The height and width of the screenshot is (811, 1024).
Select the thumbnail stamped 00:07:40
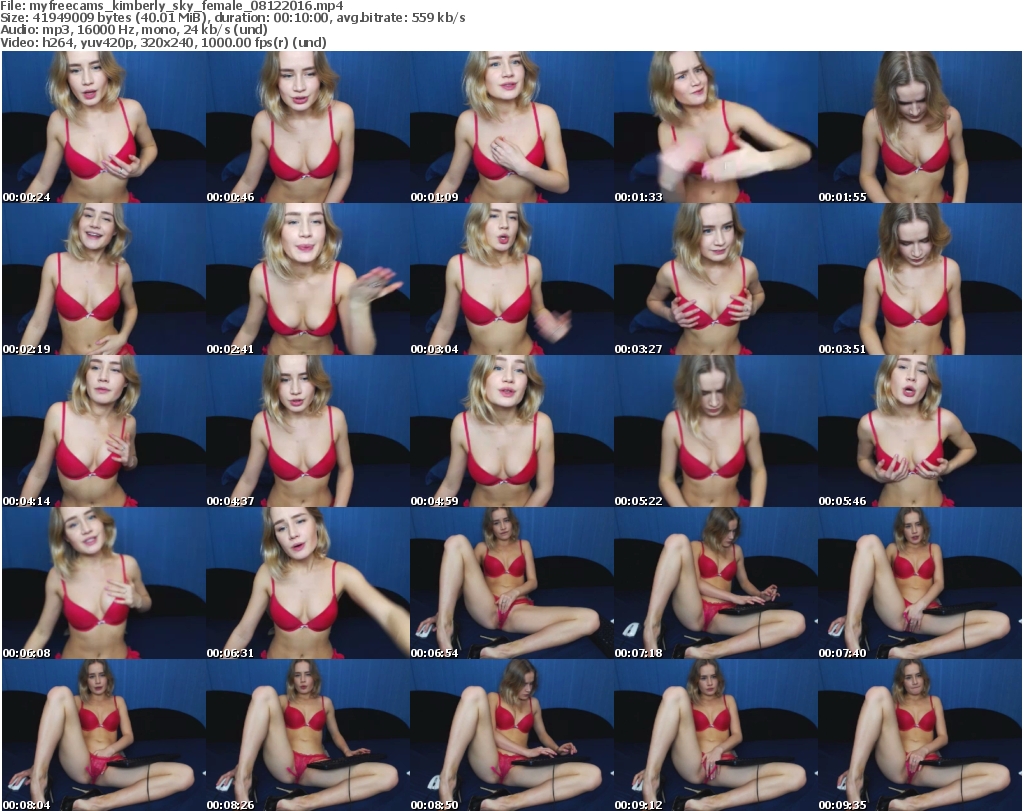[920, 584]
